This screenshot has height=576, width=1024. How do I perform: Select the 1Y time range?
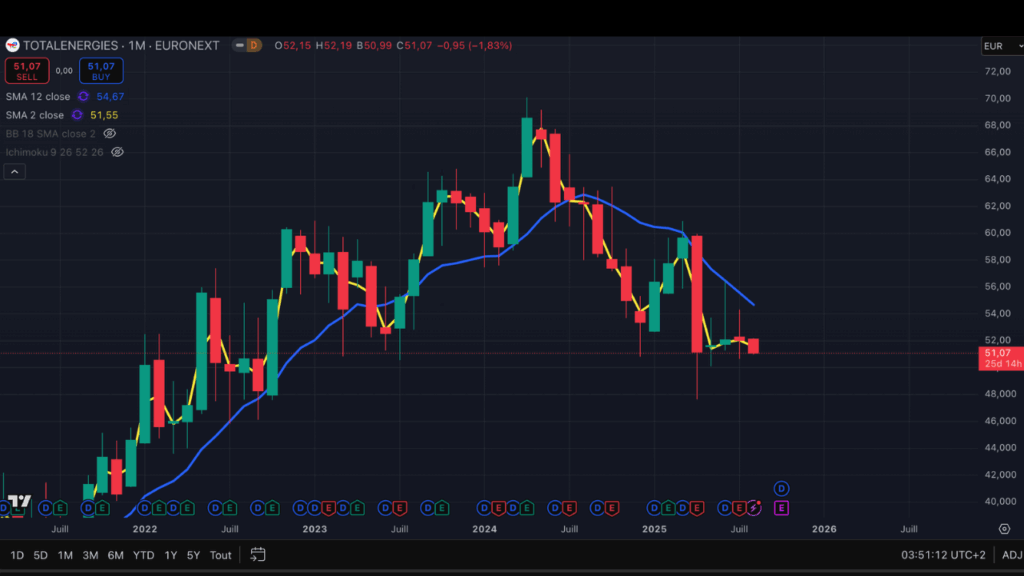click(170, 555)
